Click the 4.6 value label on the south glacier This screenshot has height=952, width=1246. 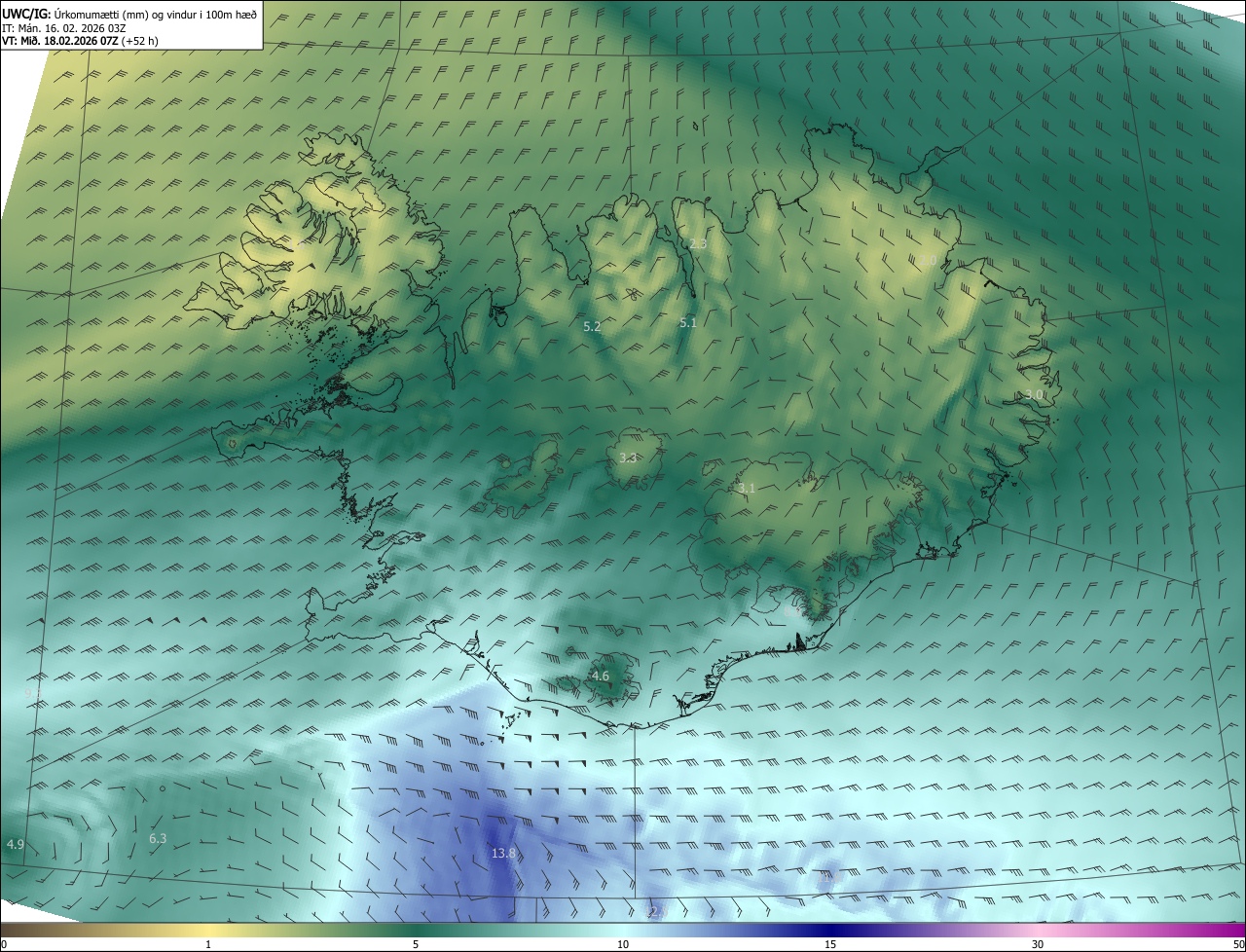[601, 676]
